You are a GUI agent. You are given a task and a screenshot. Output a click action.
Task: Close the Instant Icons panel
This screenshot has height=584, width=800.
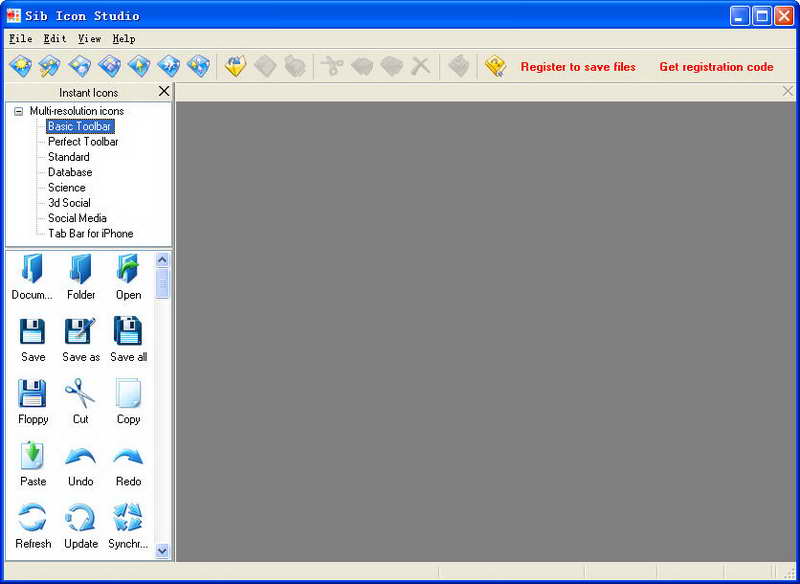point(164,91)
